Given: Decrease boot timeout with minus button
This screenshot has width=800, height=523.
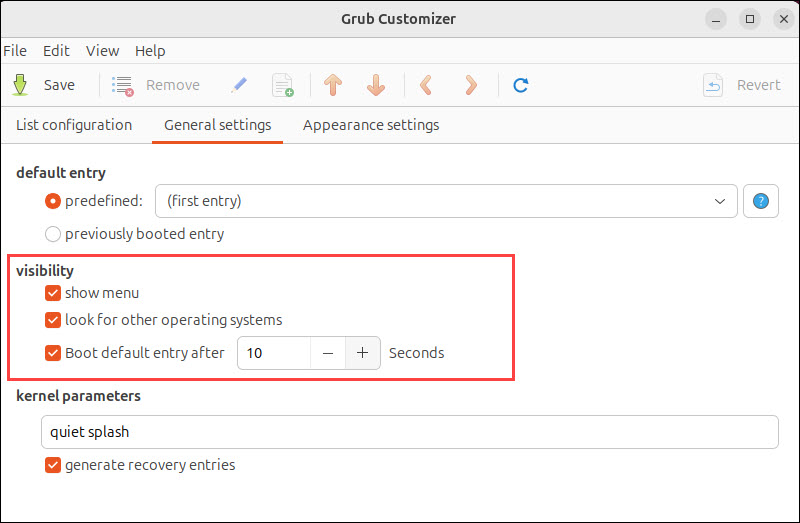Looking at the screenshot, I should (328, 353).
